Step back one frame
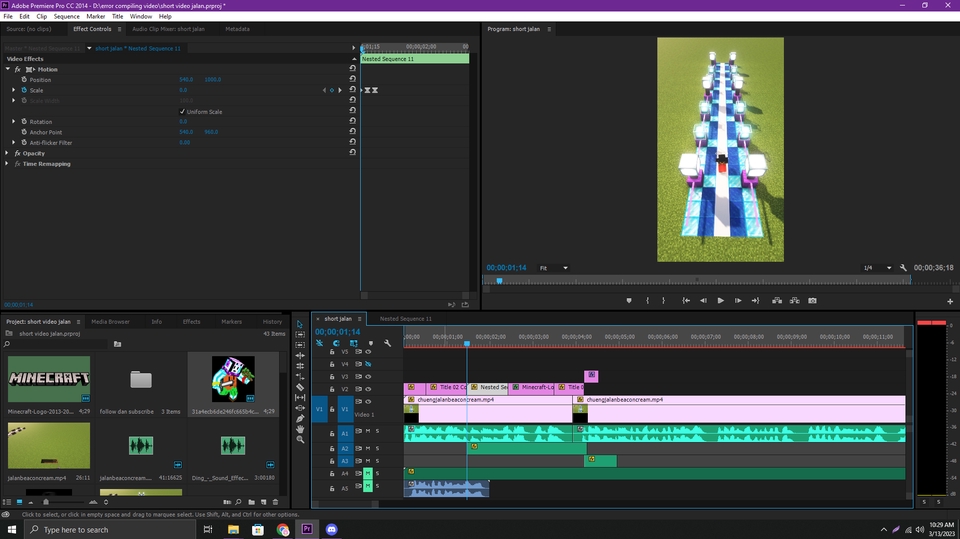This screenshot has height=539, width=960. point(703,301)
